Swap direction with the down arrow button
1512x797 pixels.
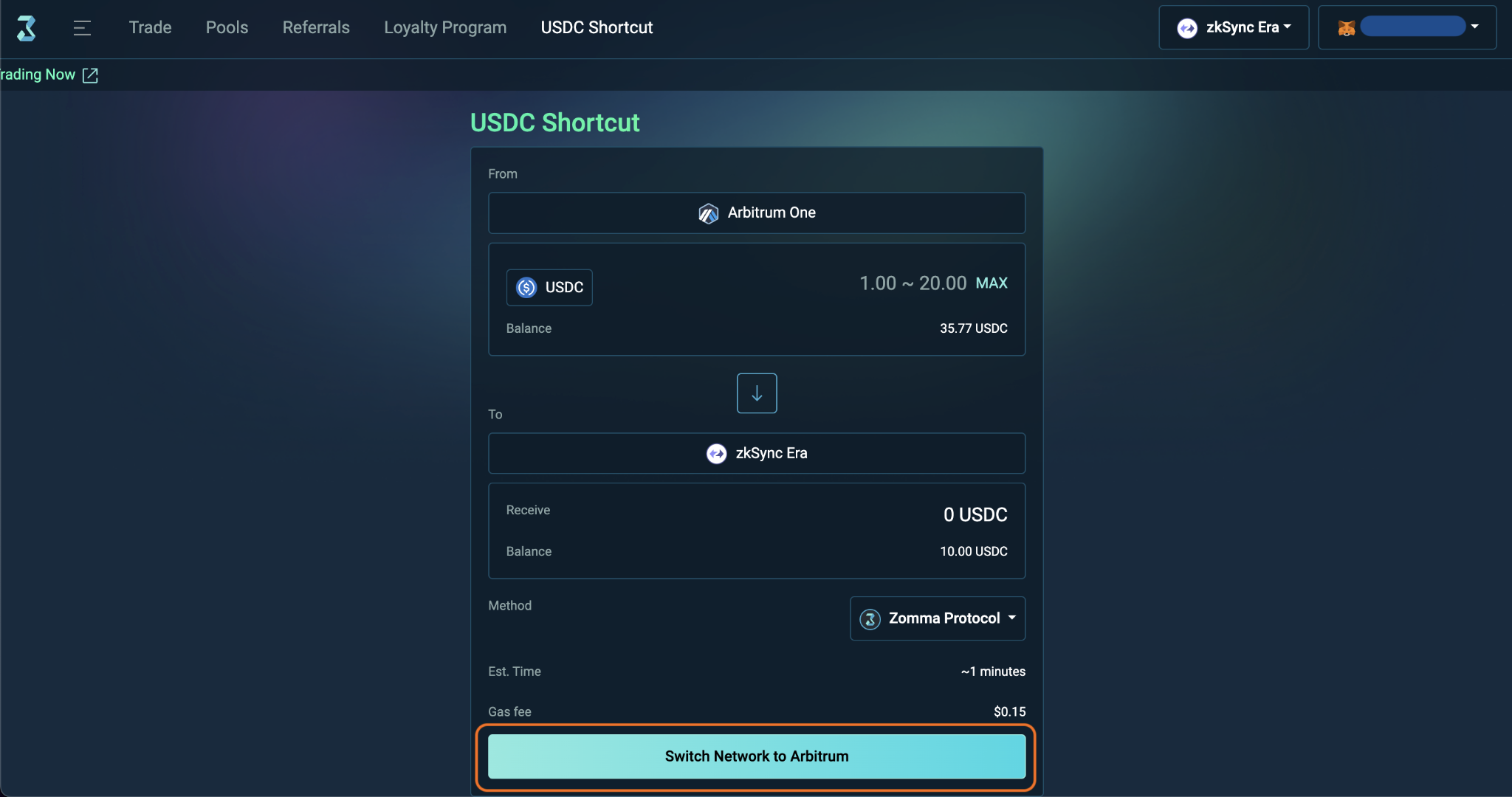coord(757,393)
